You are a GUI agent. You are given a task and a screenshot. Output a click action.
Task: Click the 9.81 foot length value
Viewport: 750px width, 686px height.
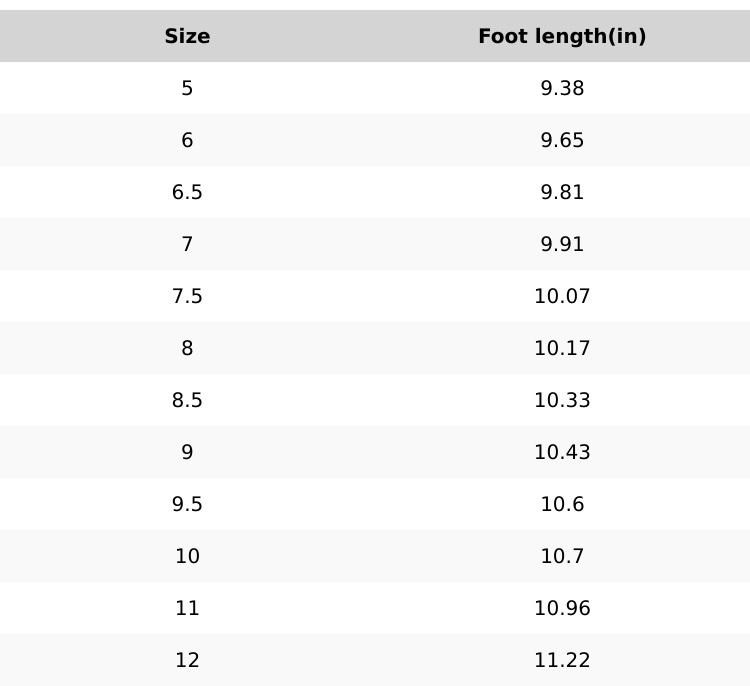[x=562, y=193]
